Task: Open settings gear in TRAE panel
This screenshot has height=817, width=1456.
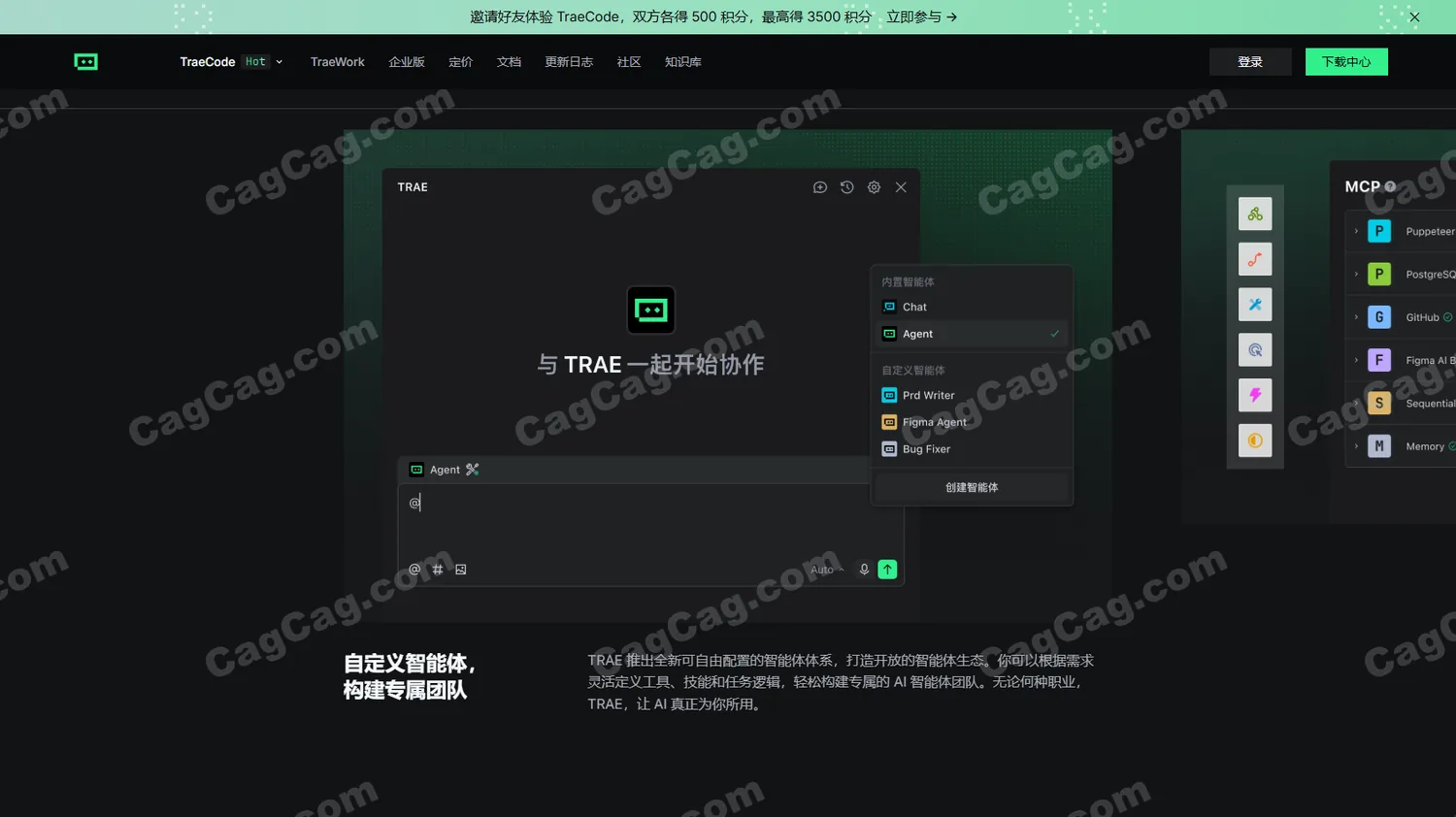Action: click(x=874, y=187)
